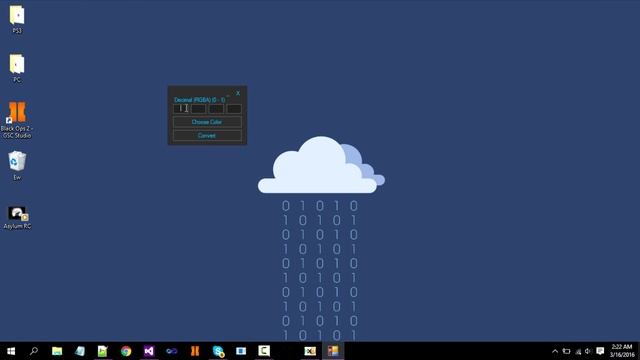The height and width of the screenshot is (360, 640).
Task: Click the Convert button
Action: click(207, 136)
